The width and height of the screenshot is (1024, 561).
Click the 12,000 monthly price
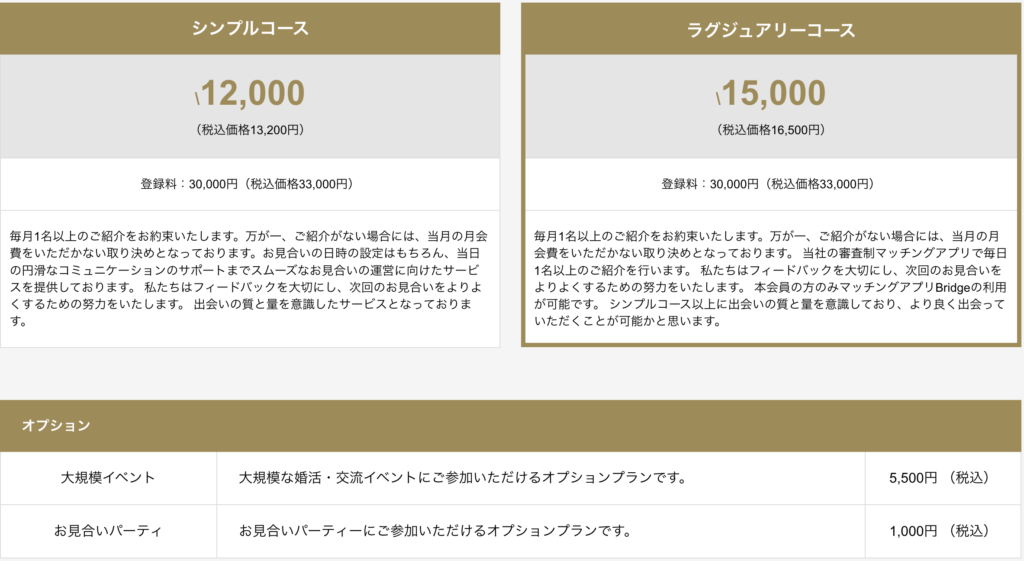coord(254,93)
